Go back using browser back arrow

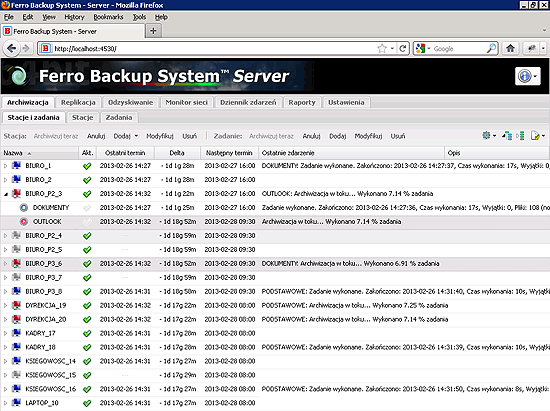pyautogui.click(x=11, y=48)
